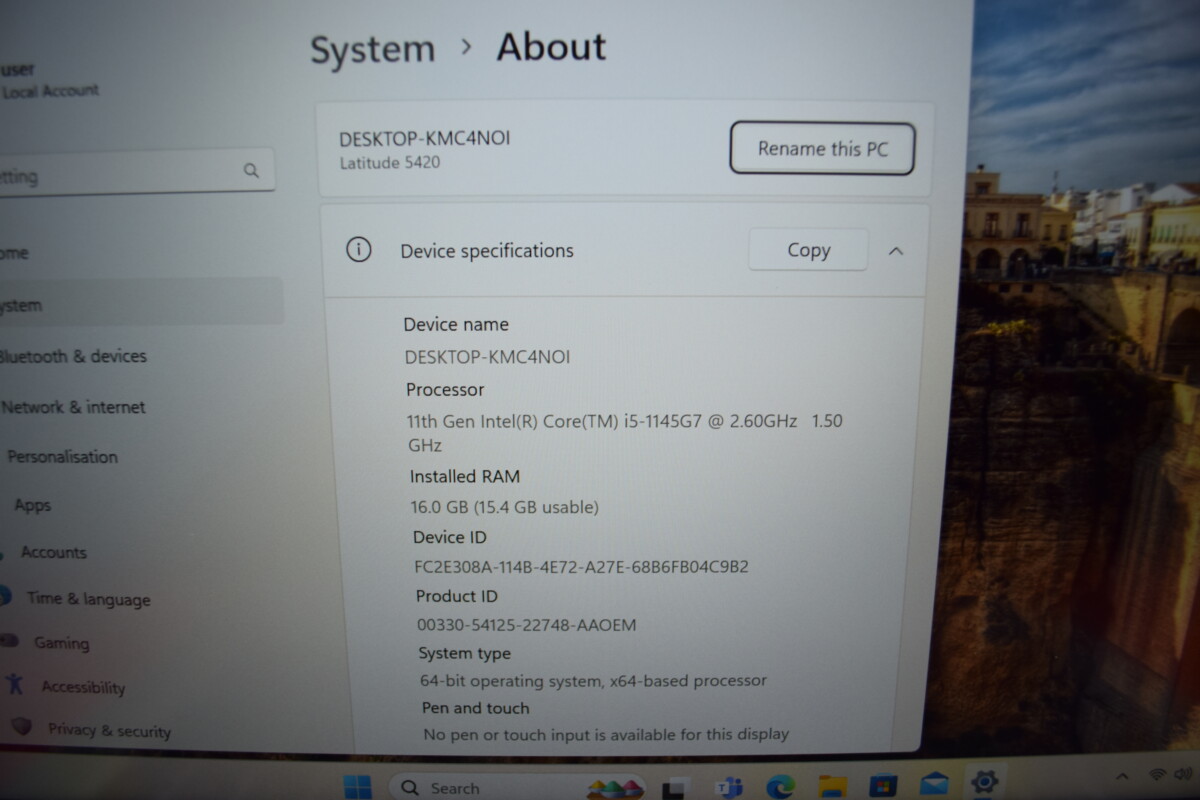Image resolution: width=1200 pixels, height=800 pixels.
Task: Collapse the Device specifications section
Action: pyautogui.click(x=896, y=251)
